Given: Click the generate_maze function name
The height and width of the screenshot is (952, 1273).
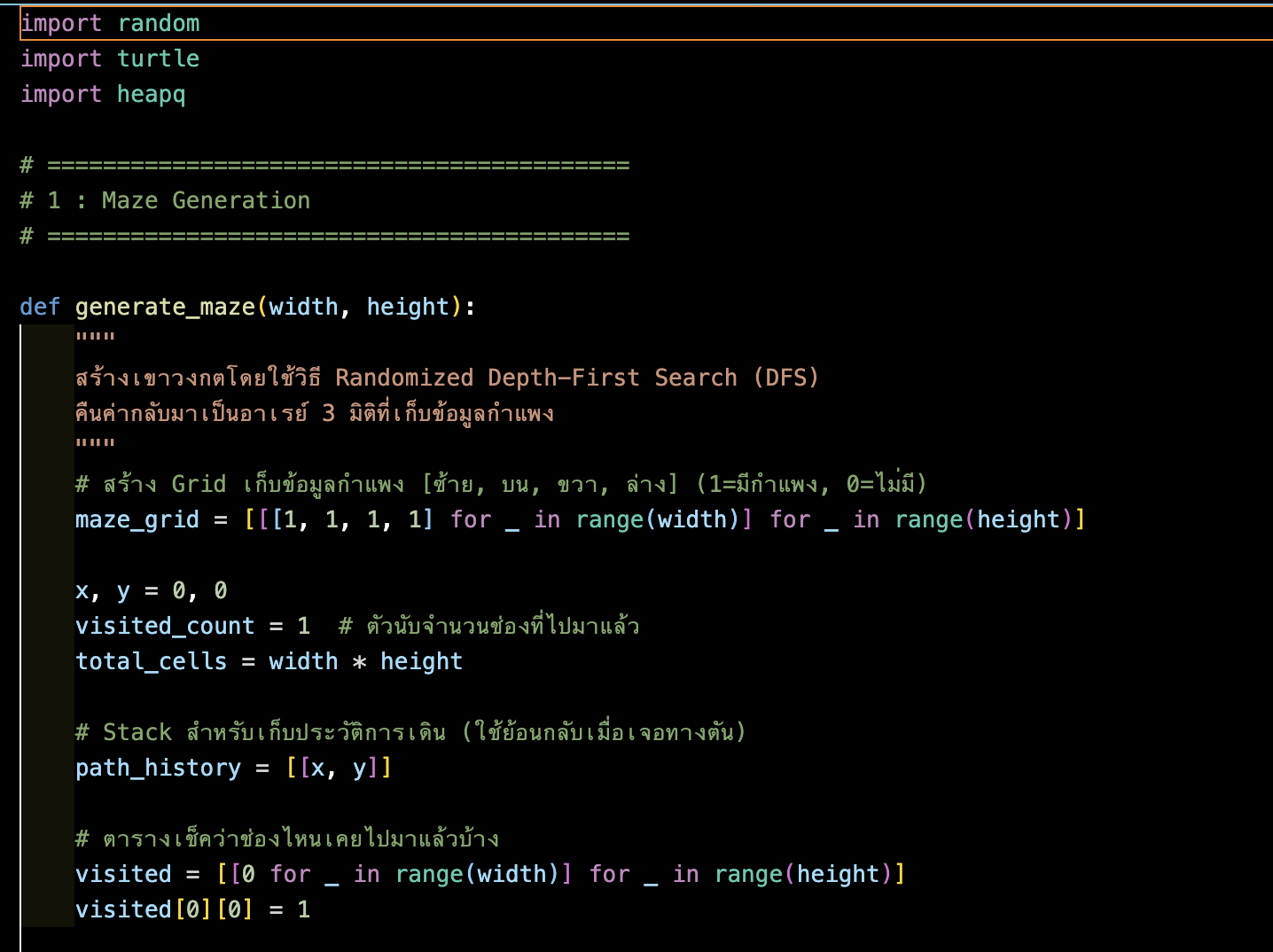Looking at the screenshot, I should (x=165, y=307).
